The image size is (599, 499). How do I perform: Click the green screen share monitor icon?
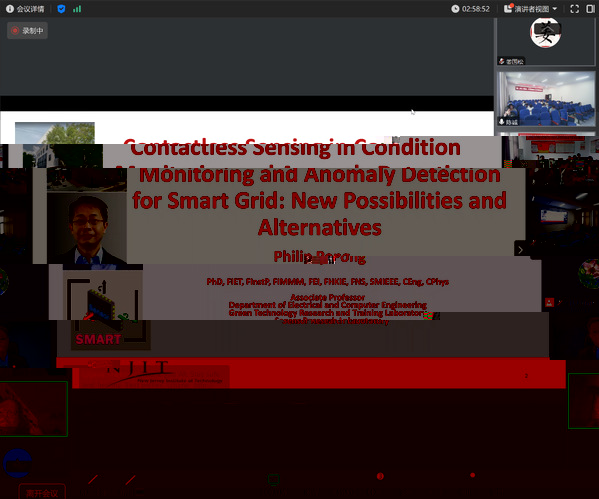(273, 479)
